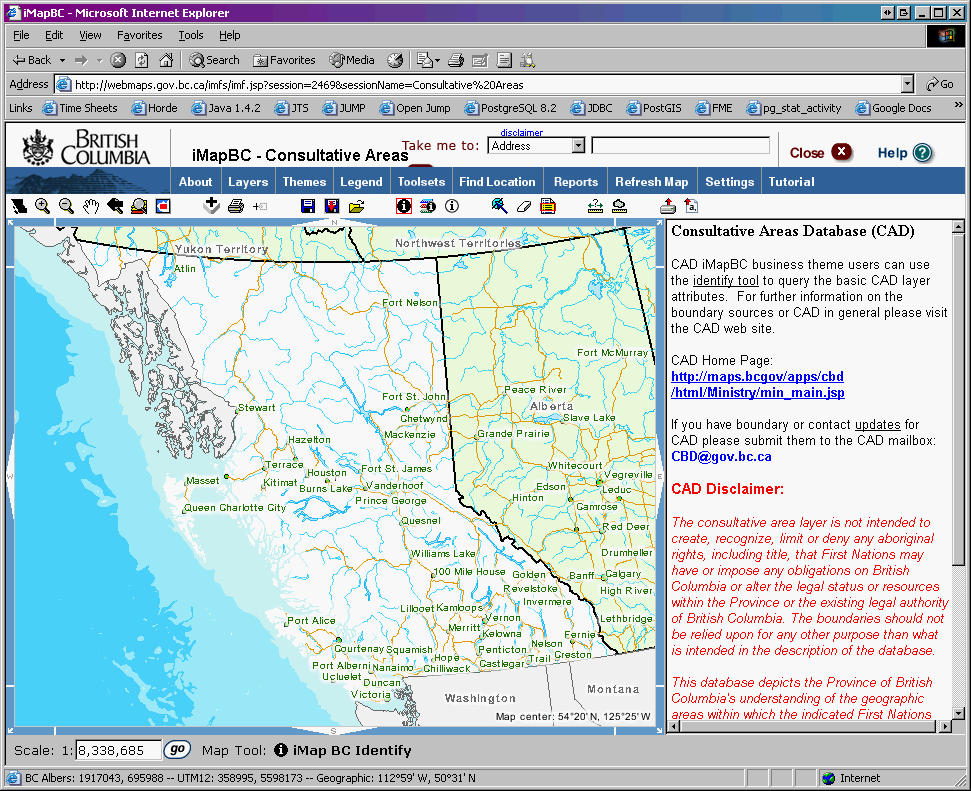971x791 pixels.
Task: Click the yellow report table icon
Action: (x=548, y=206)
